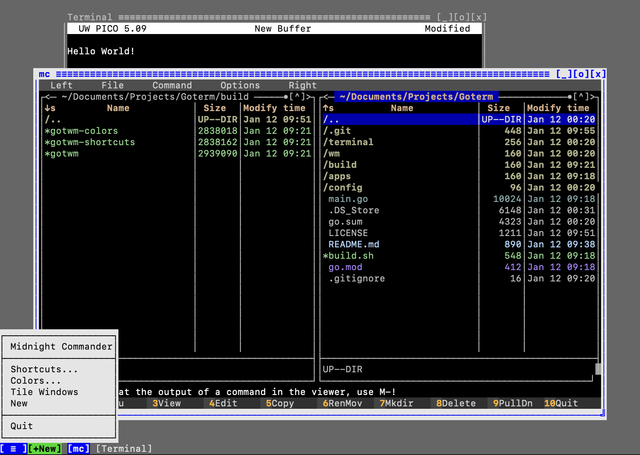The width and height of the screenshot is (640, 455).
Task: Click the hamburger start button in taskbar
Action: tap(13, 449)
